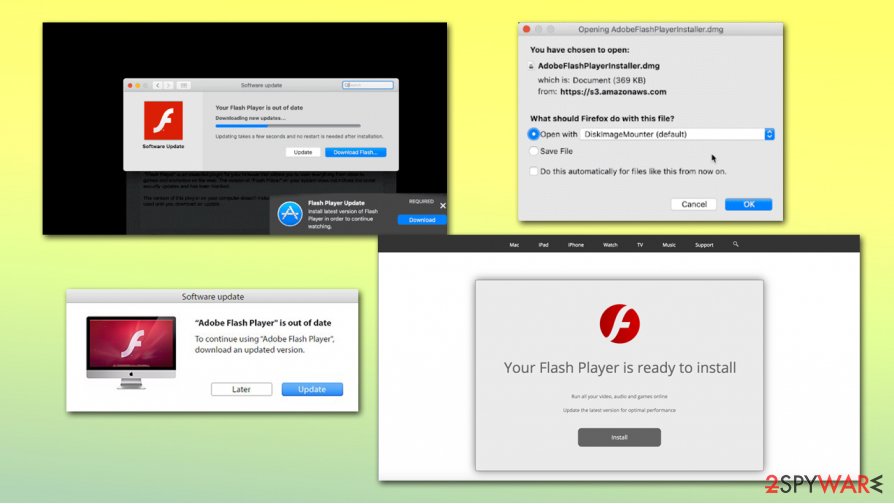Open Music in the top navigation bar
Viewport: 894px width, 504px height.
click(669, 245)
